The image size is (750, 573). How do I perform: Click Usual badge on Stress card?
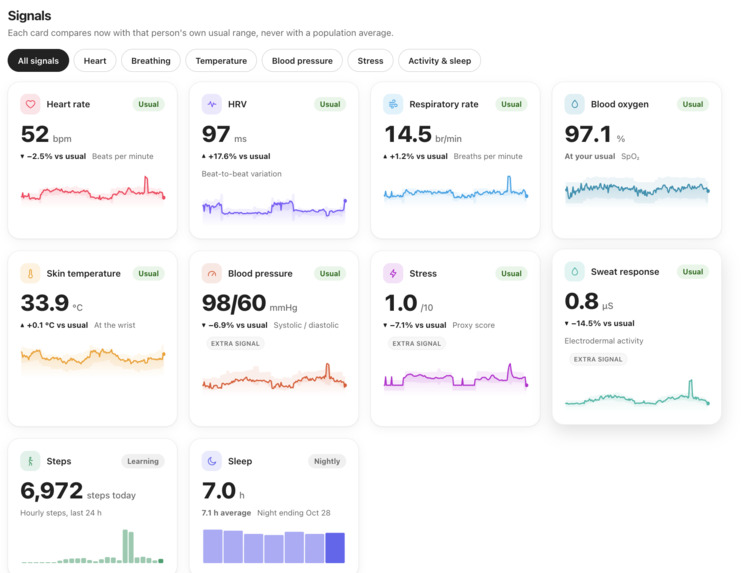[511, 274]
